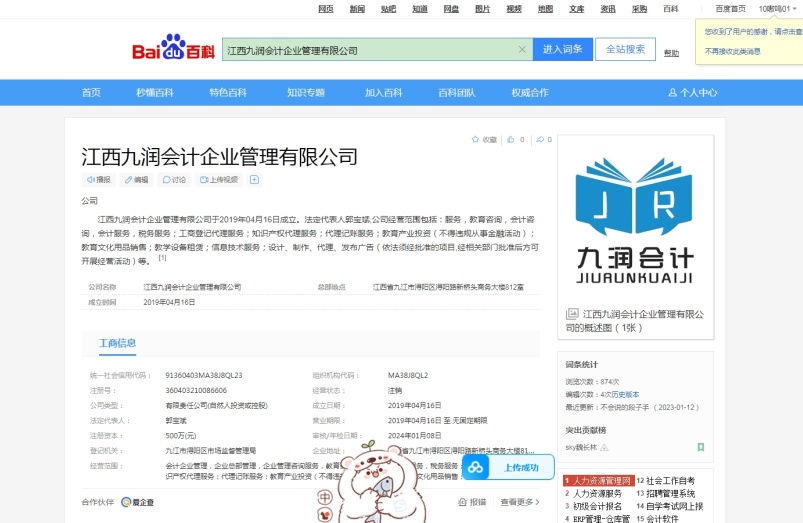Image resolution: width=803 pixels, height=523 pixels.
Task: Click credit code 91360403MA38J8QL23
Action: (x=204, y=375)
